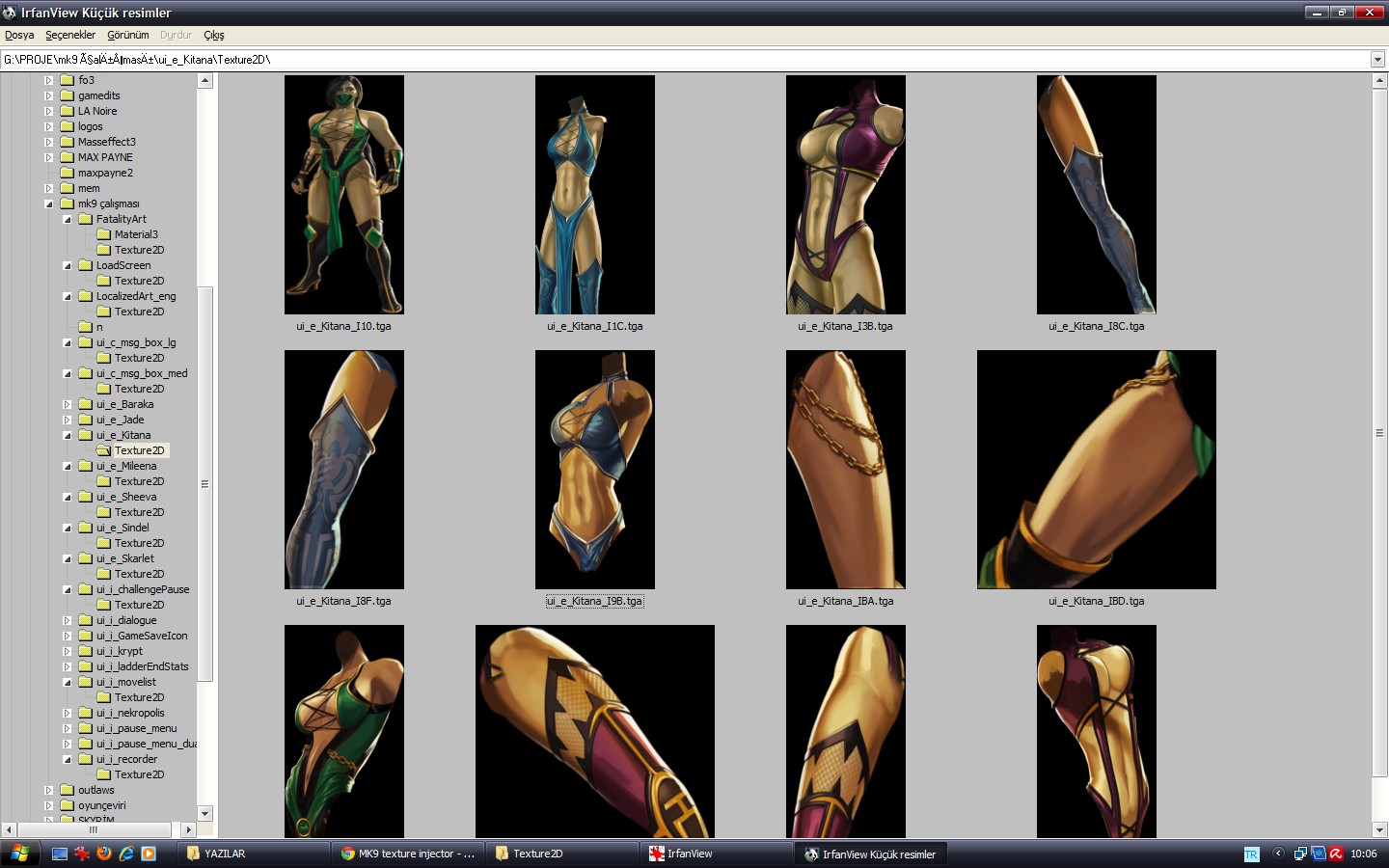Show hidden system tray icons
This screenshot has width=1389, height=868.
(1278, 854)
